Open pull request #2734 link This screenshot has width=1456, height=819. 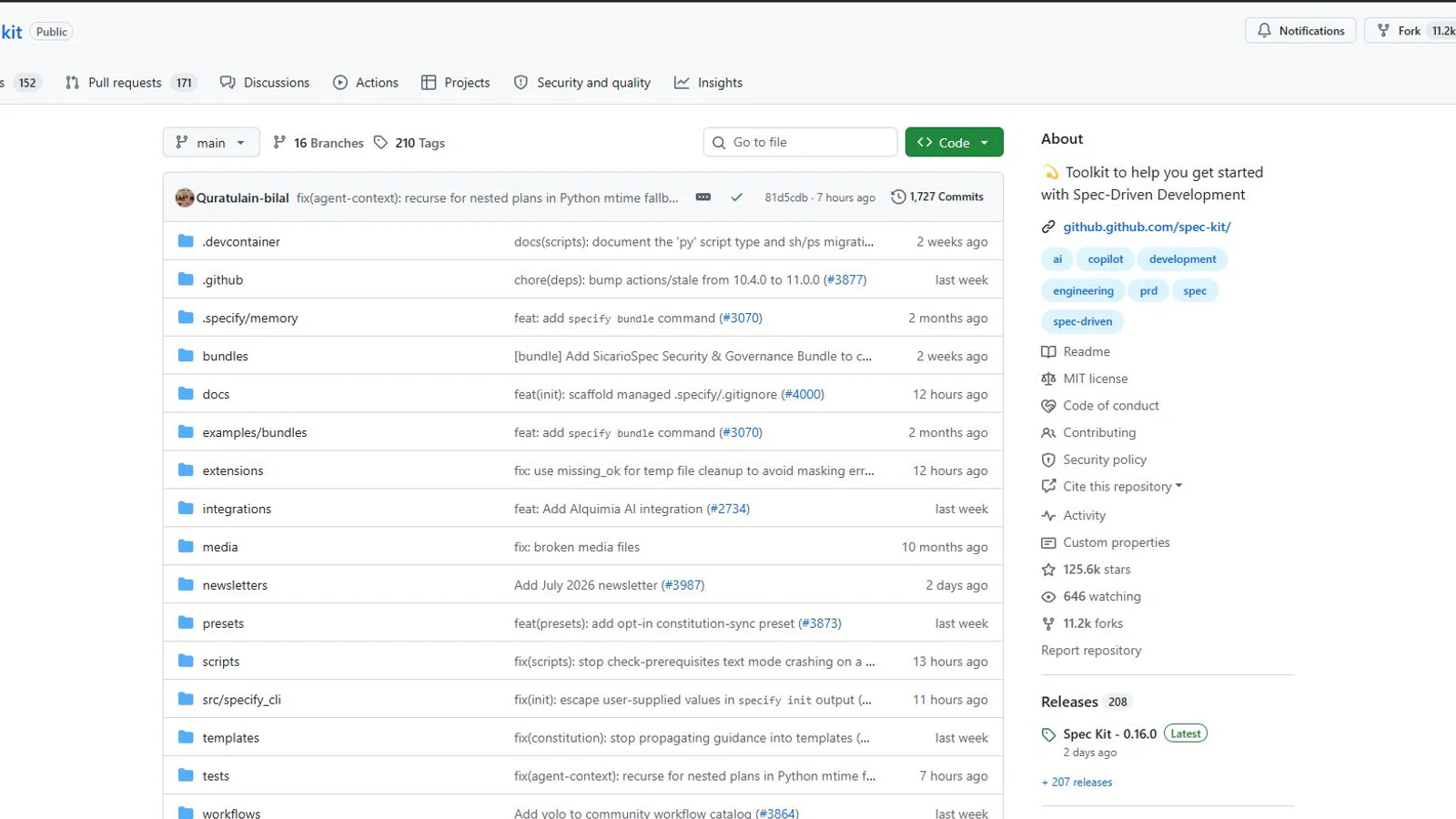728,510
